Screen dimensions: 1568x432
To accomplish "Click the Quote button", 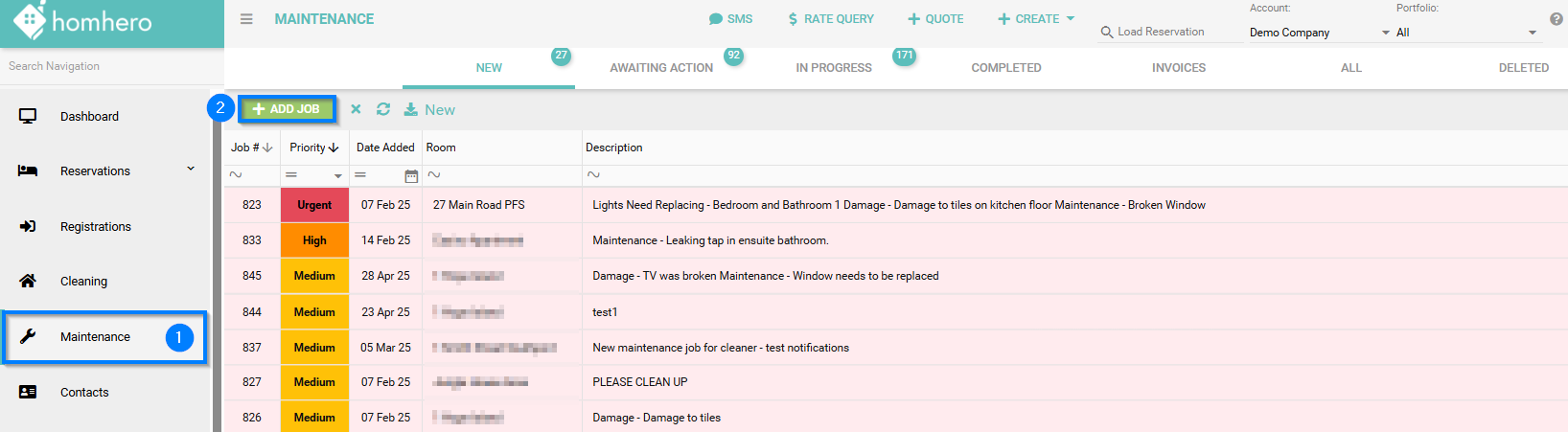I will (x=935, y=19).
